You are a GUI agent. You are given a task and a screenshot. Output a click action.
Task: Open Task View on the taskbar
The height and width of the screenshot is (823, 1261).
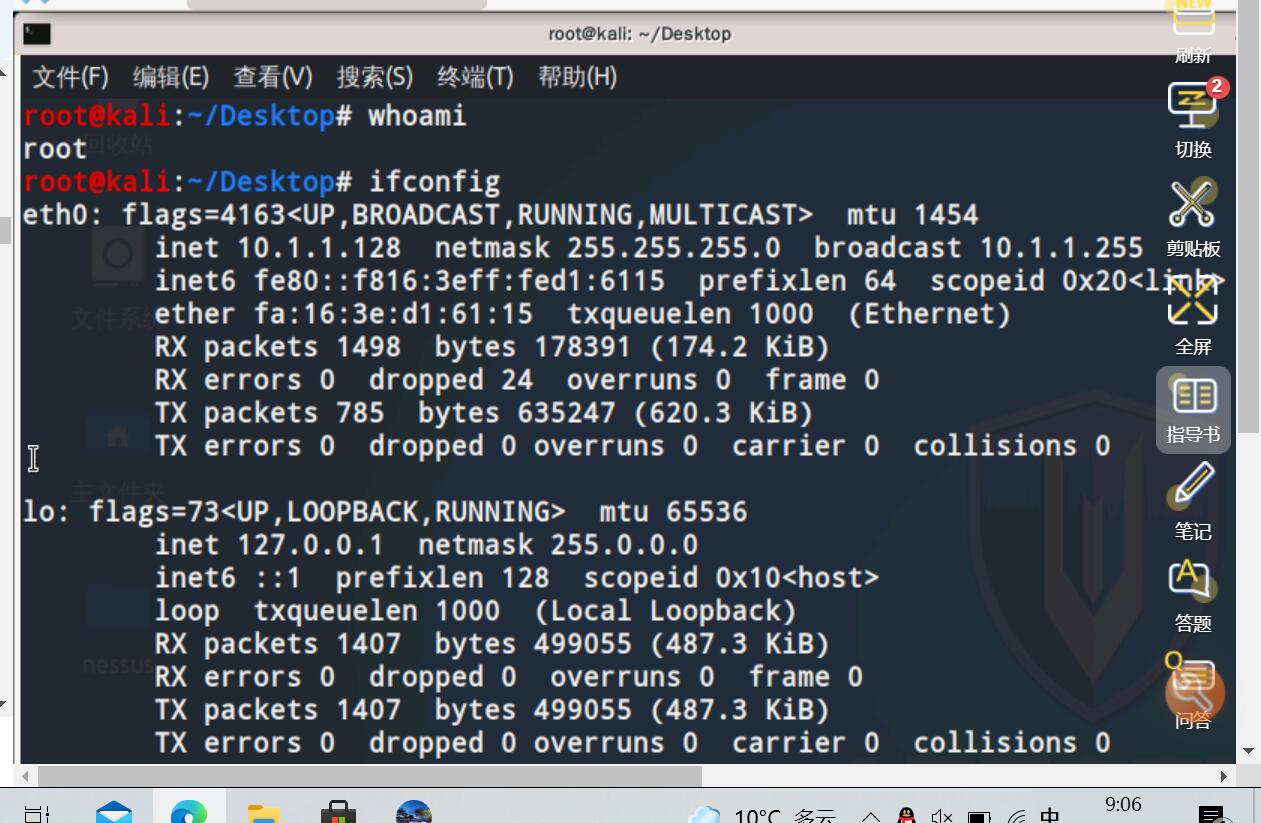[37, 814]
